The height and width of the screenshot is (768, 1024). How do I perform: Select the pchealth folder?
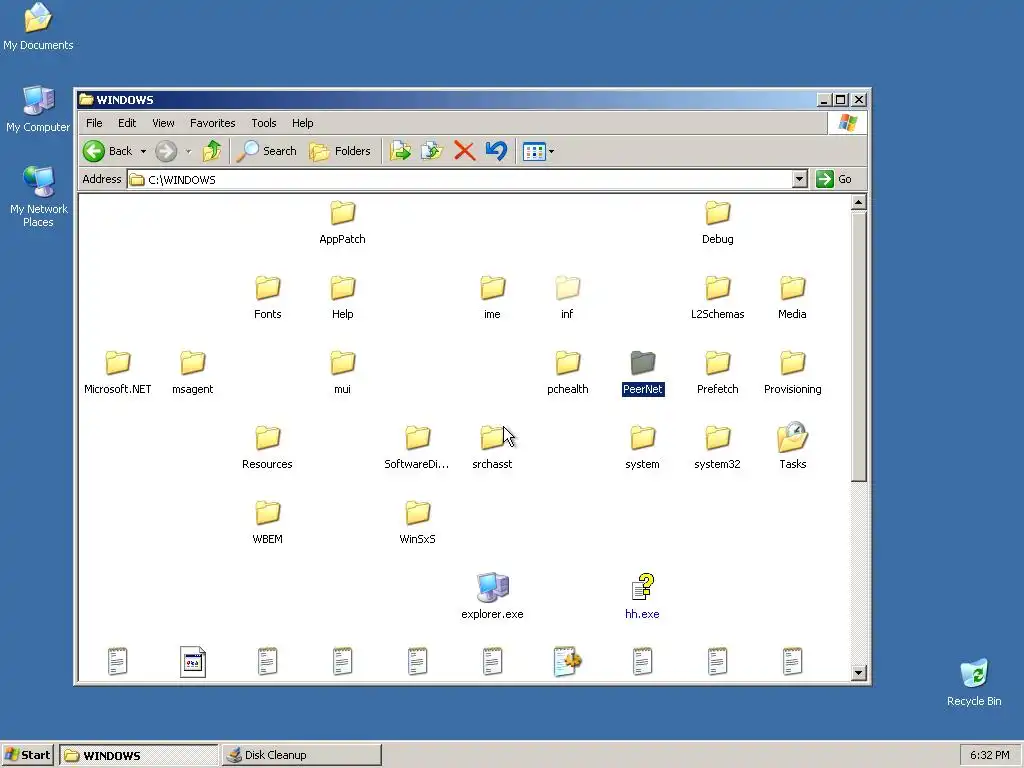click(x=568, y=372)
